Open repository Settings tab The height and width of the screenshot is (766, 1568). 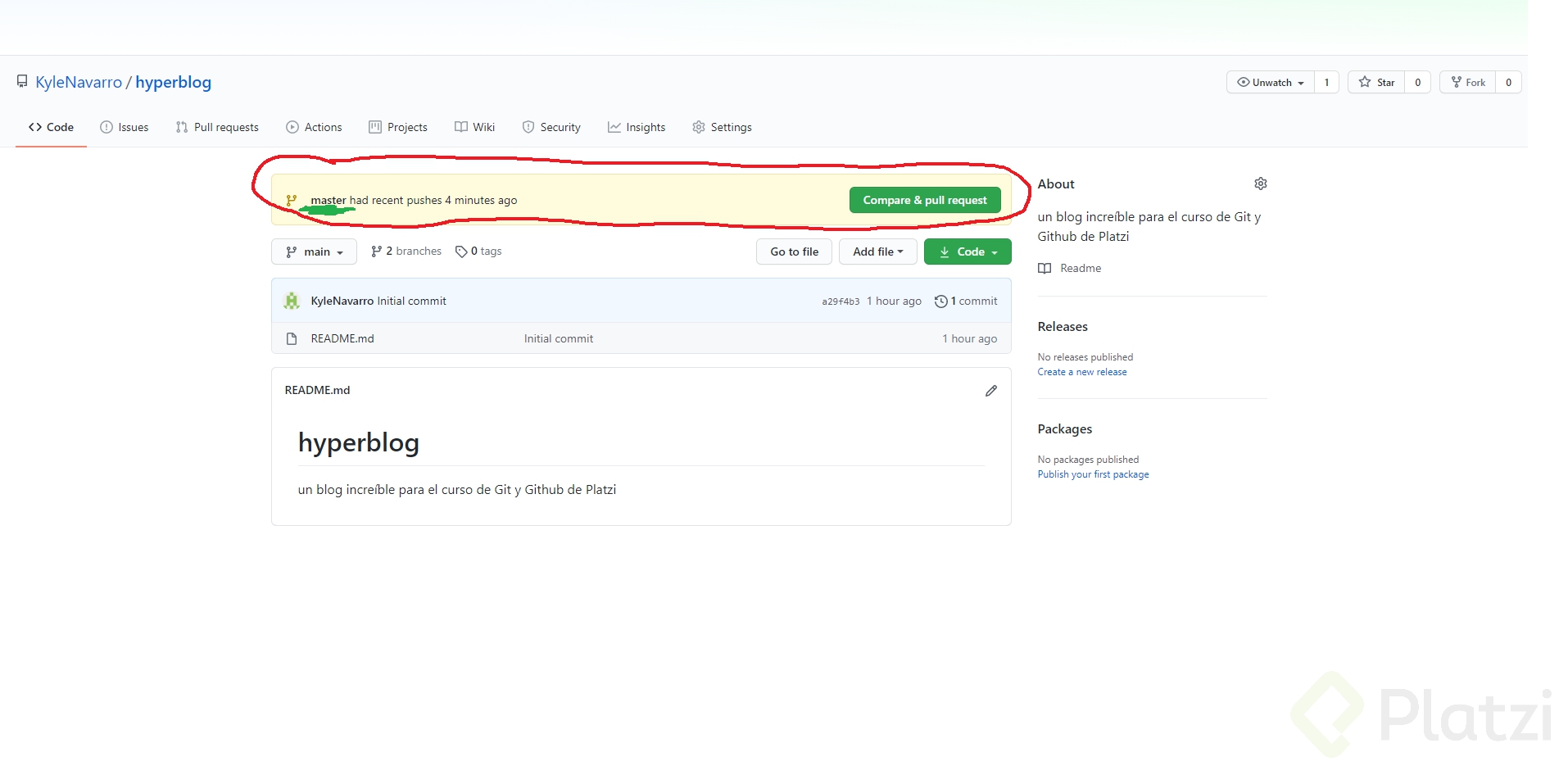click(x=722, y=127)
